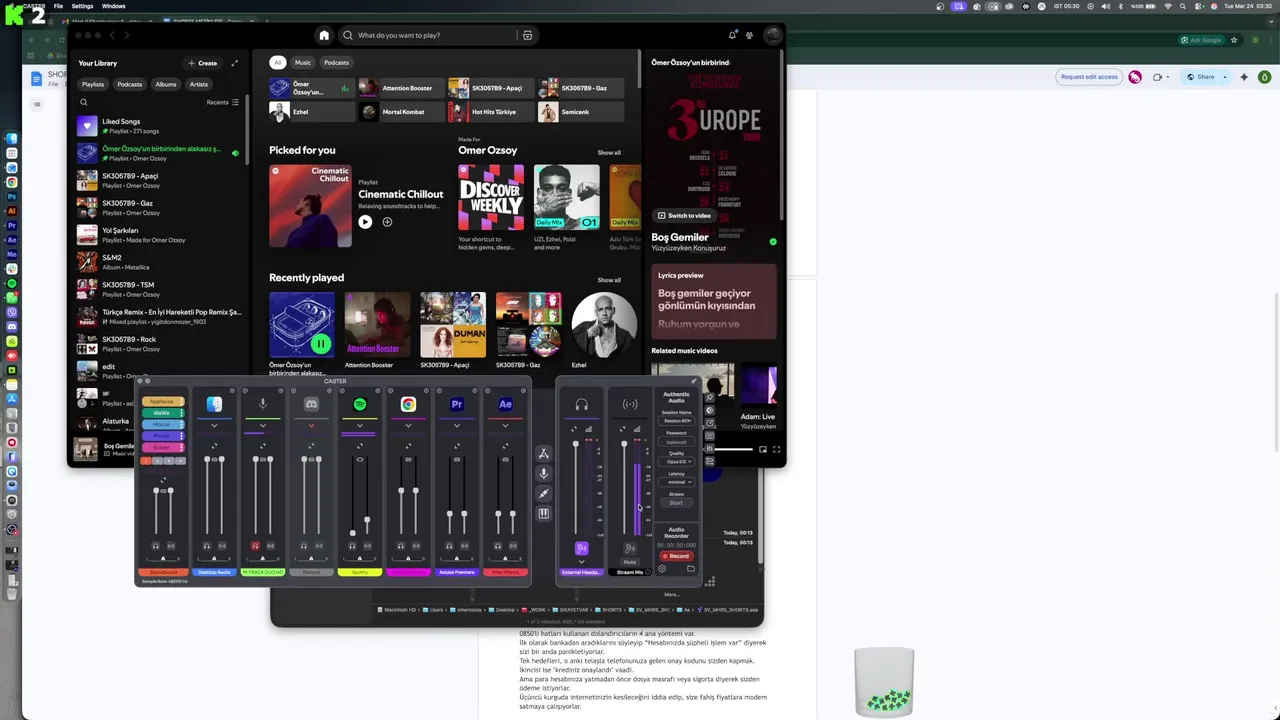Trigger the Applause soundboard pad

coord(163,401)
